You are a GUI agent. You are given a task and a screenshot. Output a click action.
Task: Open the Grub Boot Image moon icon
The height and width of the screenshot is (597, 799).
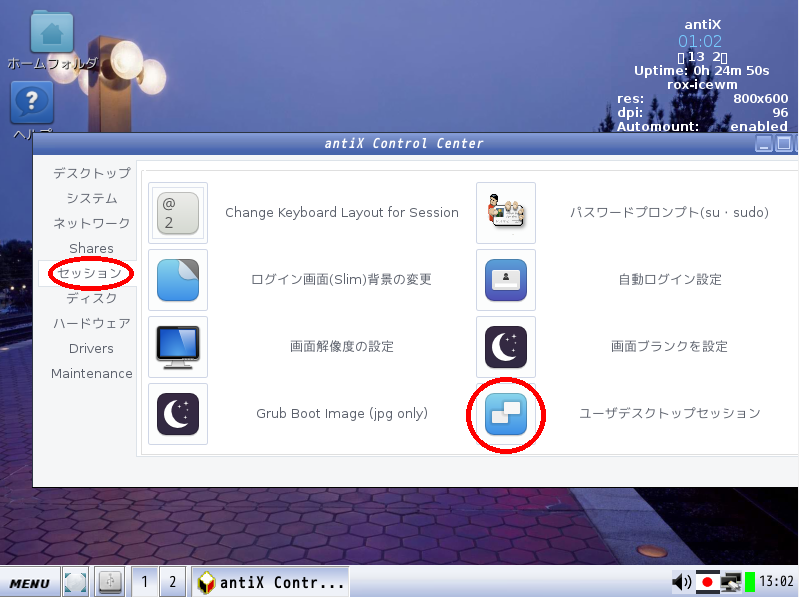(x=178, y=414)
